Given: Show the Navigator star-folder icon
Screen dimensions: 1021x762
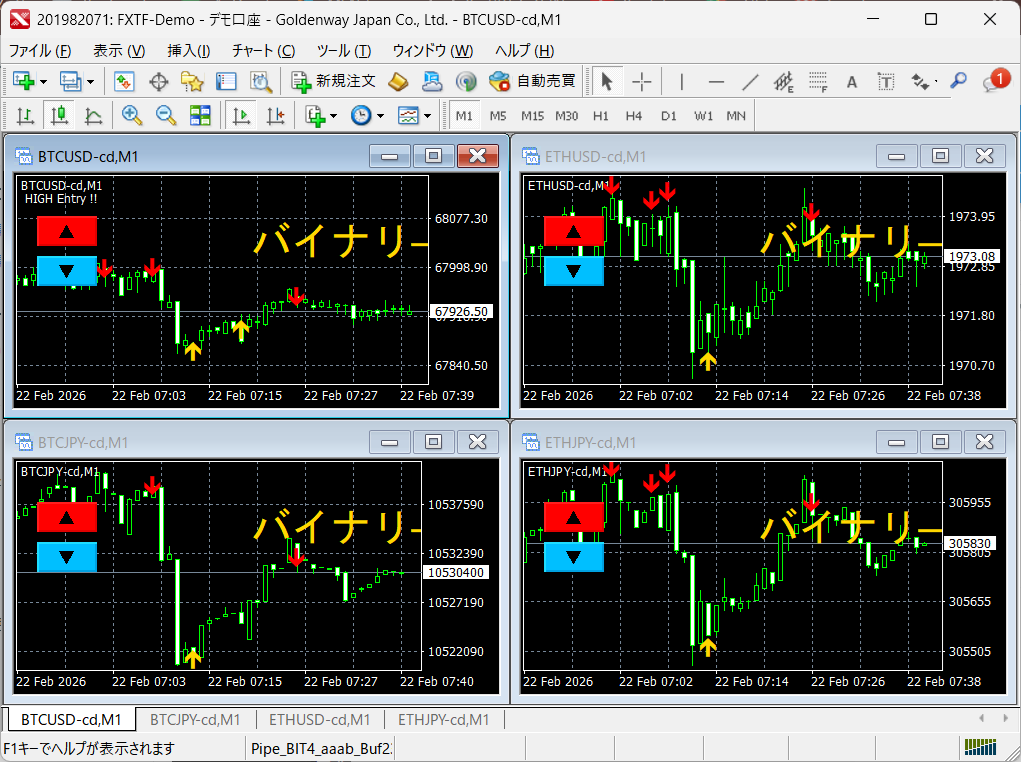Looking at the screenshot, I should (192, 81).
